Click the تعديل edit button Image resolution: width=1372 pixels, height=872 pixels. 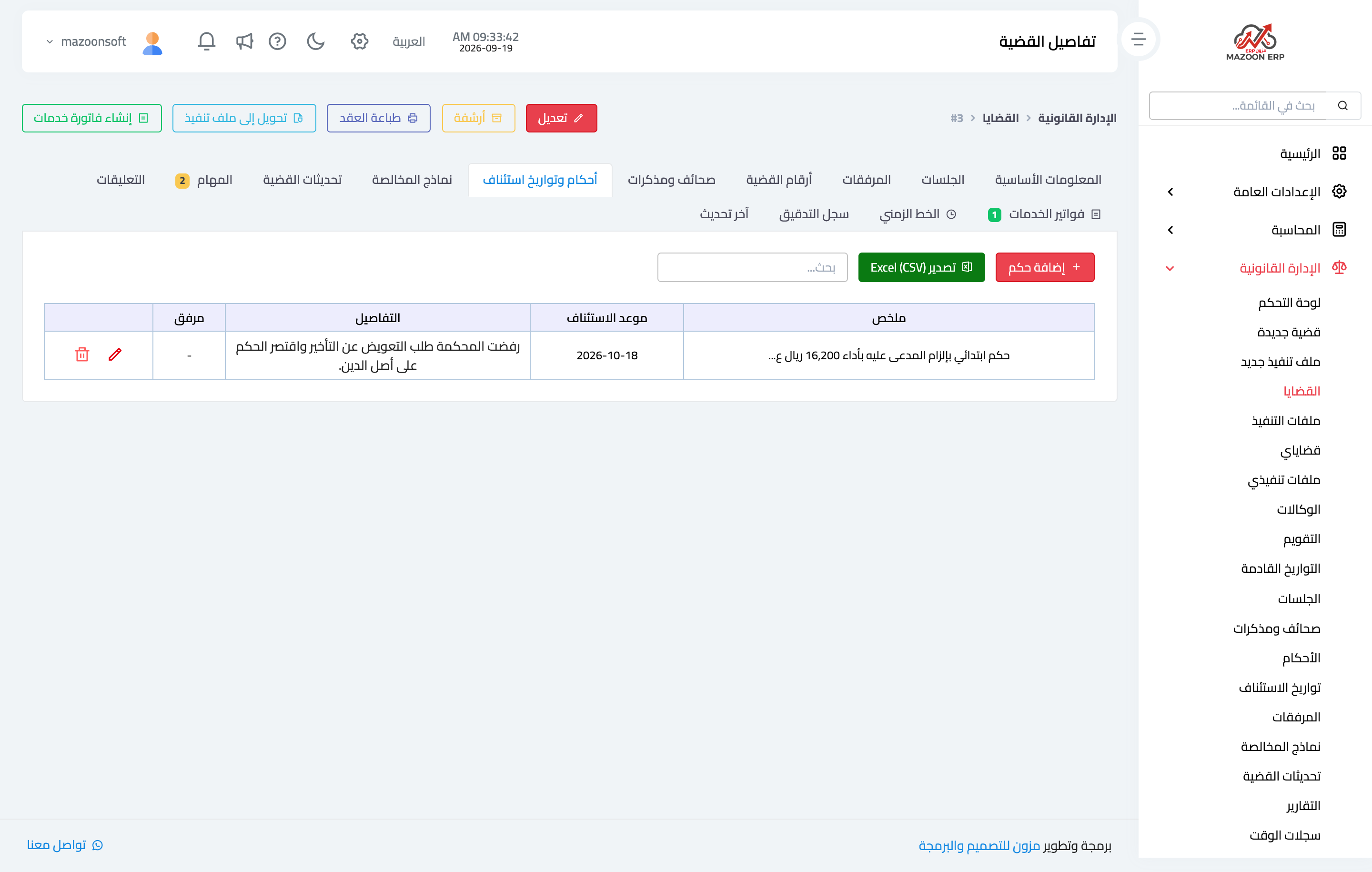(x=561, y=118)
